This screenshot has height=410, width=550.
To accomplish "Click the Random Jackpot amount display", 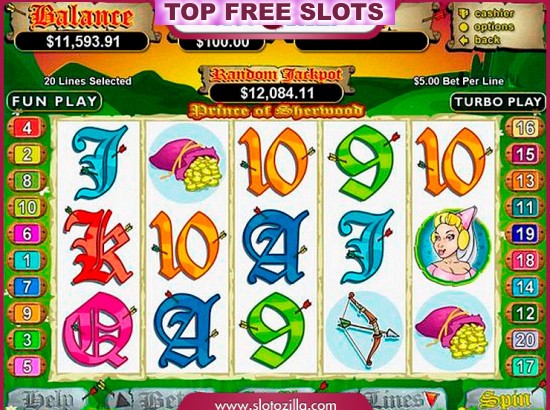I will tap(276, 93).
